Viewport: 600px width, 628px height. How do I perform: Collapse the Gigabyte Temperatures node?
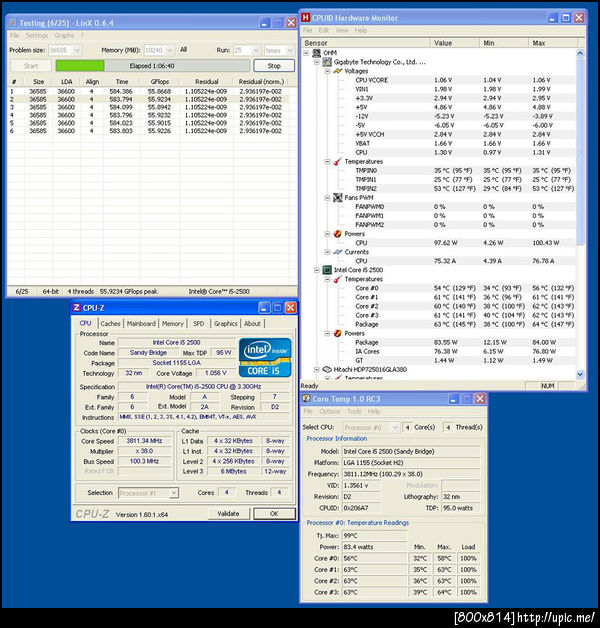(x=327, y=162)
